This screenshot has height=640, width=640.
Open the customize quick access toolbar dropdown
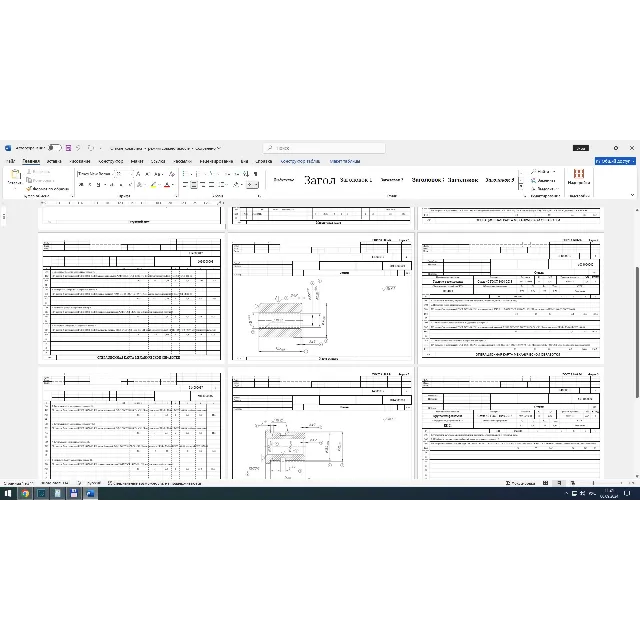coord(100,148)
